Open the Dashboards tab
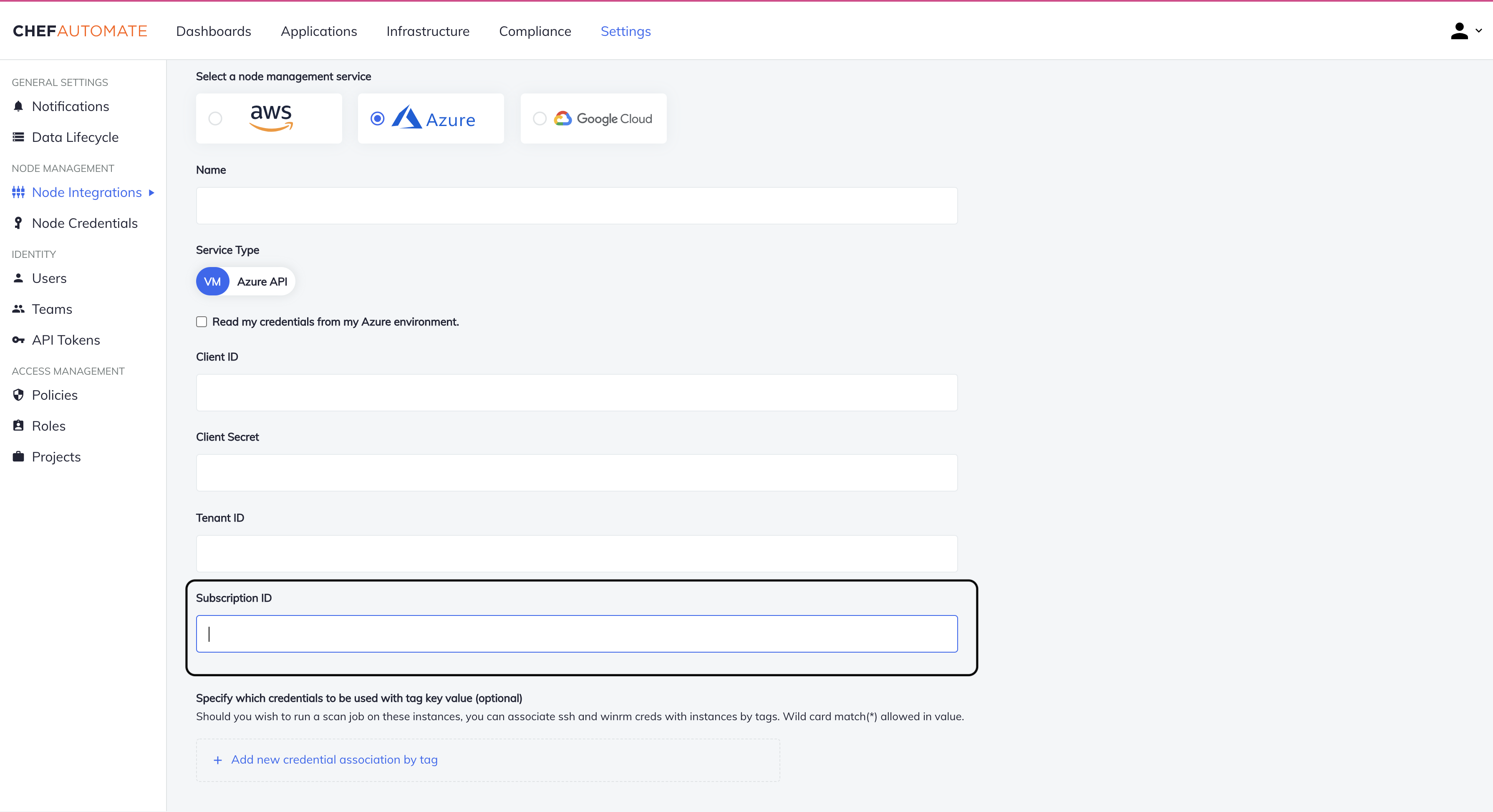This screenshot has height=812, width=1493. pos(214,31)
